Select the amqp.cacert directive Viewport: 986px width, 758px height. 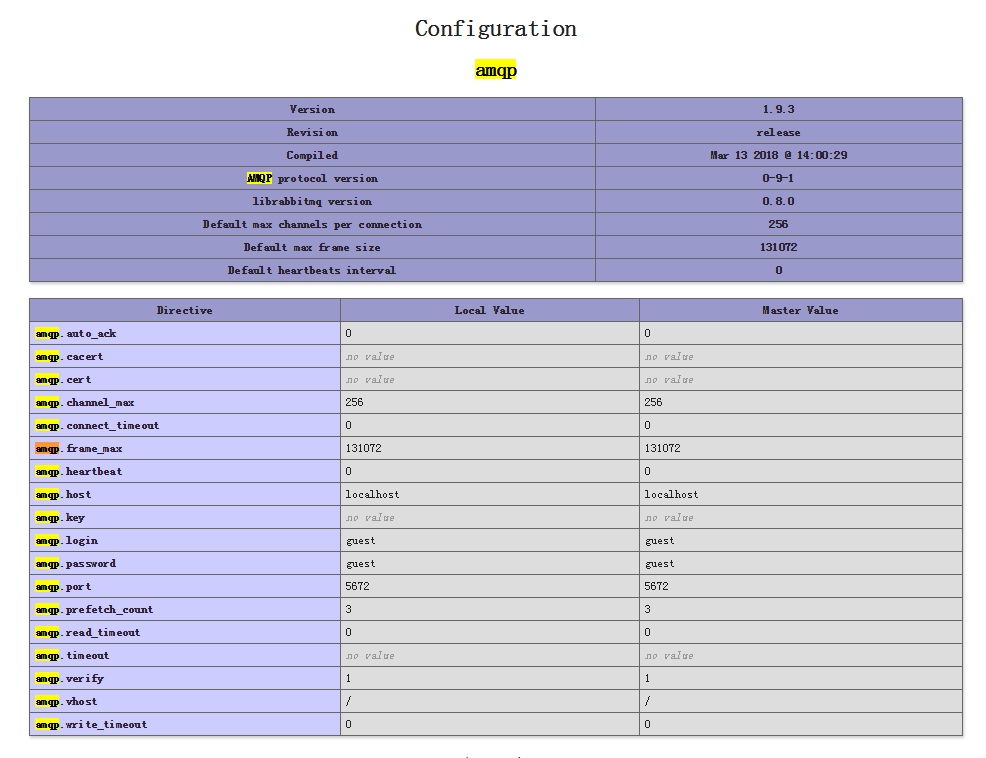pos(69,357)
